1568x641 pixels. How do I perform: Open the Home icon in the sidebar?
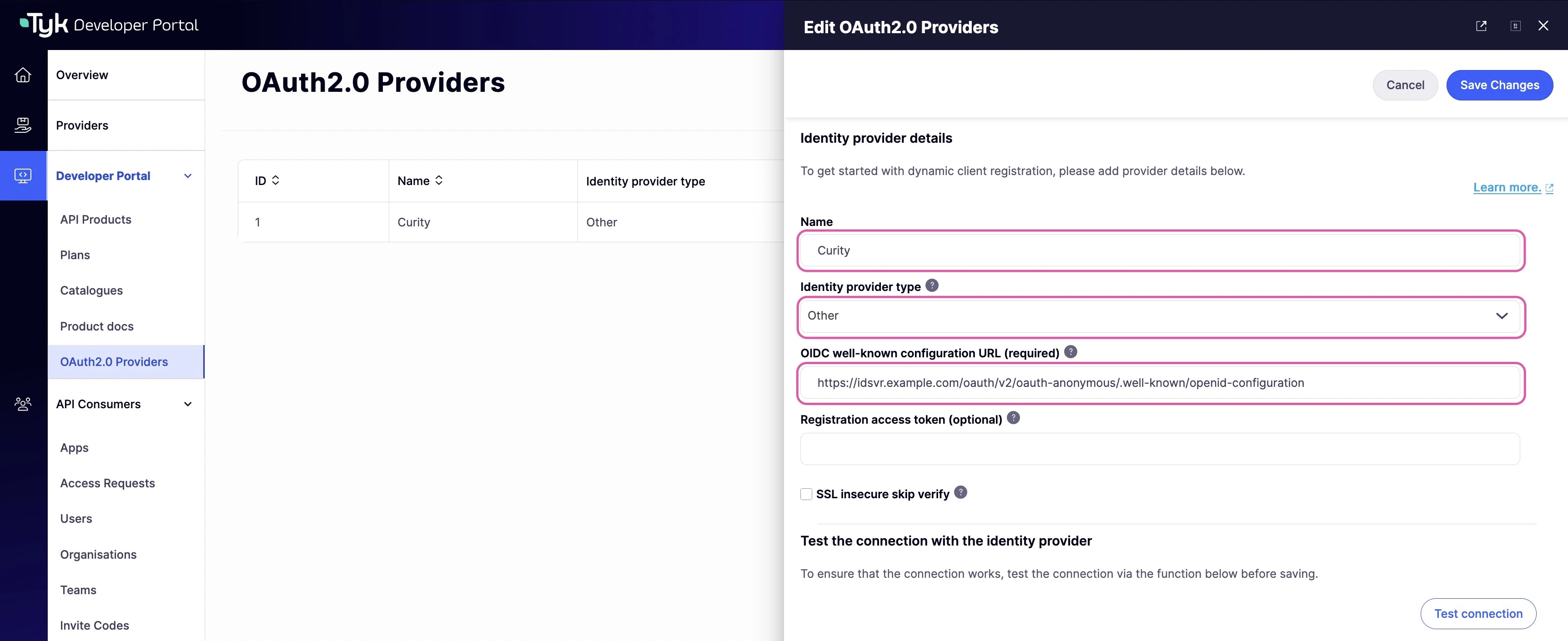(23, 74)
